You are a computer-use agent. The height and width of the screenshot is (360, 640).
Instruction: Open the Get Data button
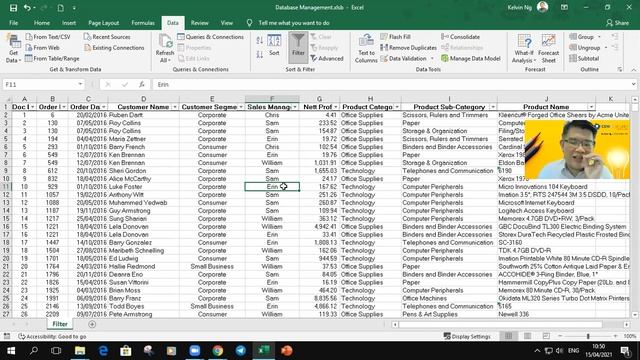point(13,49)
